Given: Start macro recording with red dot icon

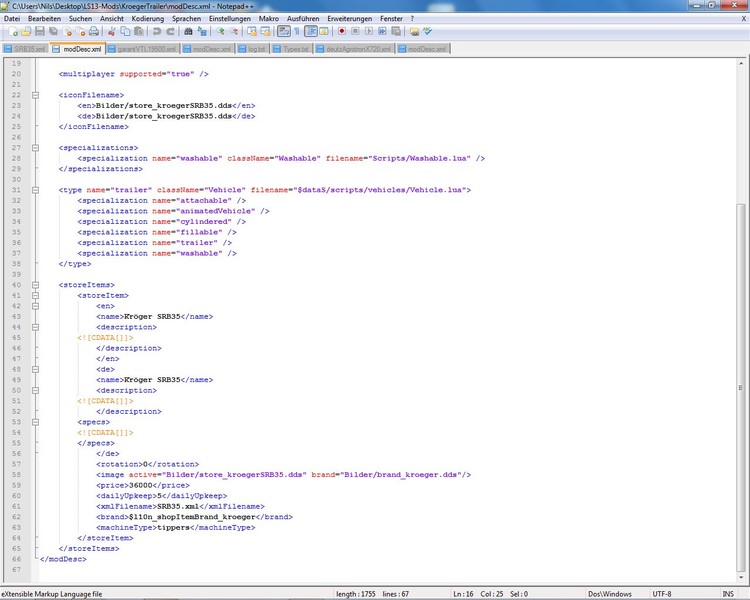Looking at the screenshot, I should [342, 32].
